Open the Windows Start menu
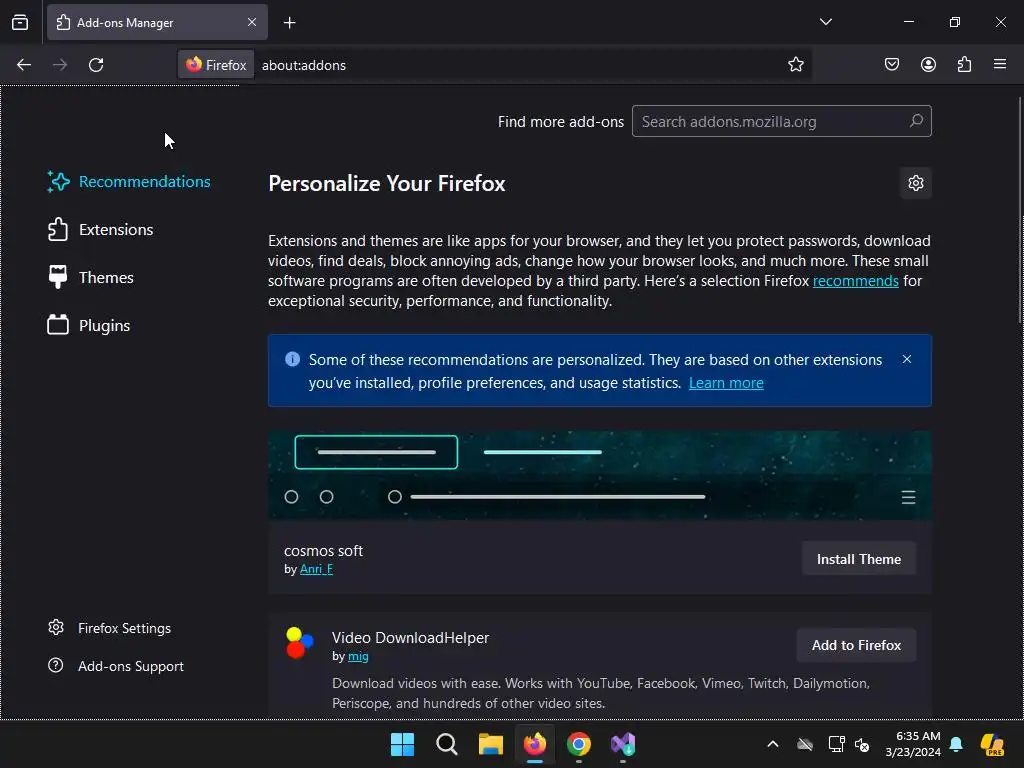Image resolution: width=1024 pixels, height=768 pixels. pos(402,744)
